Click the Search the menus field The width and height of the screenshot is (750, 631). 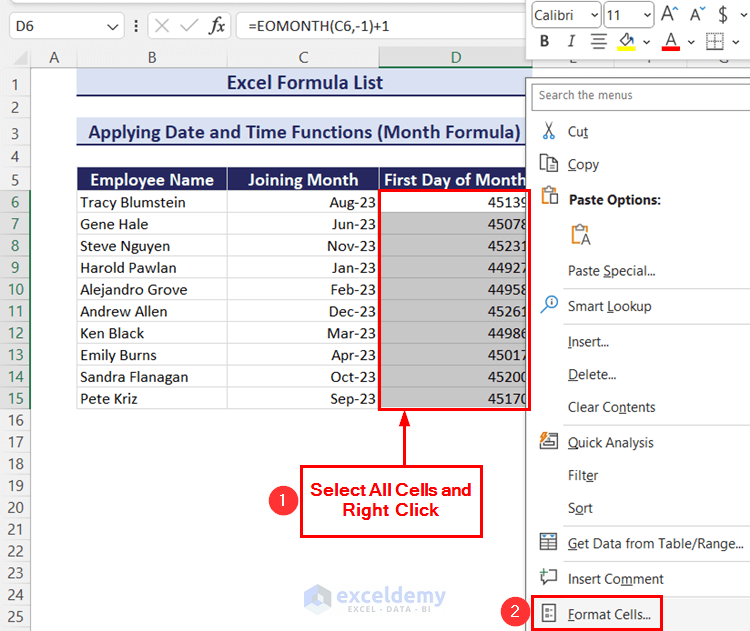(x=641, y=96)
